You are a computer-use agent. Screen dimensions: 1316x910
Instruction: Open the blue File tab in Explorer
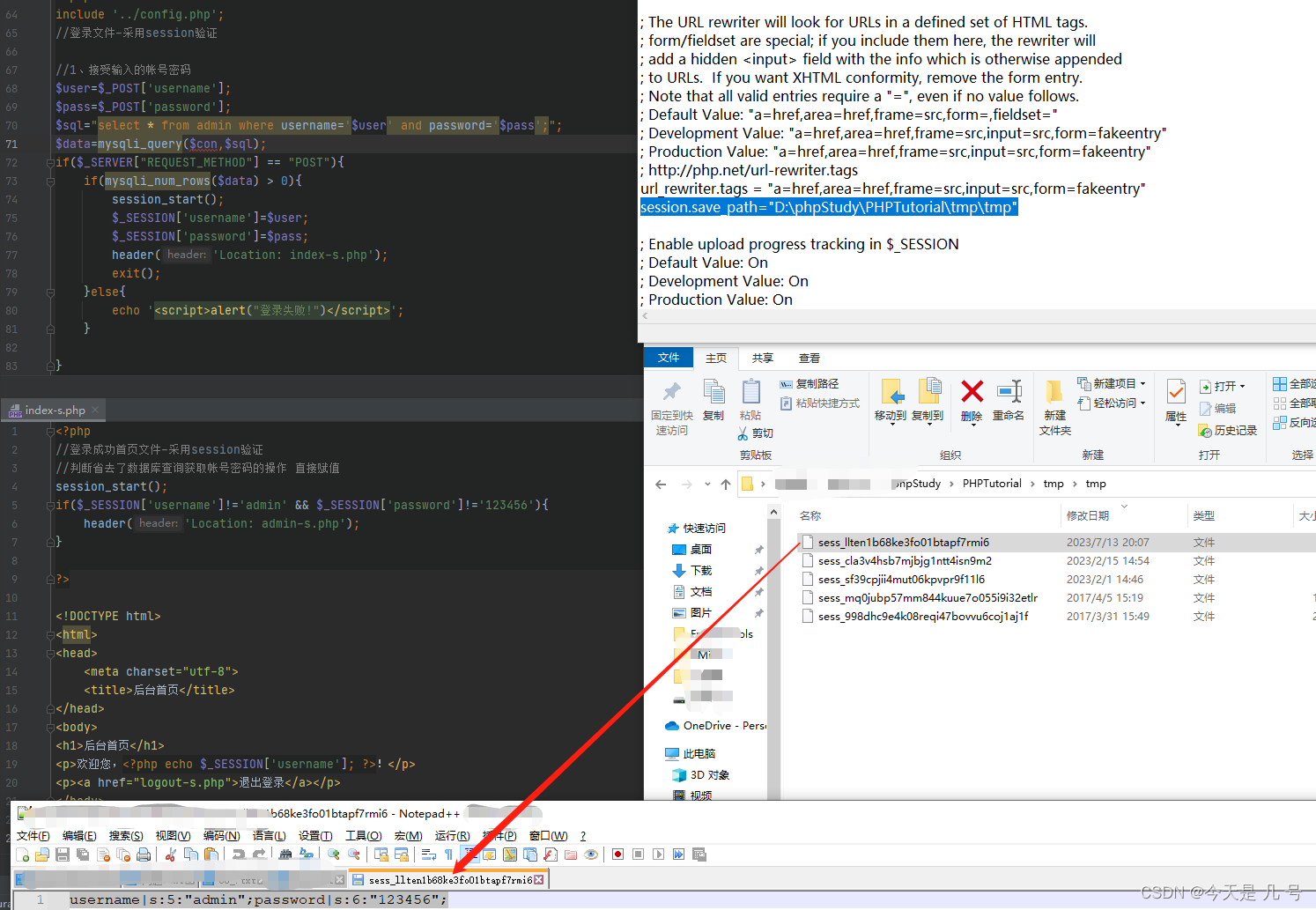[669, 358]
